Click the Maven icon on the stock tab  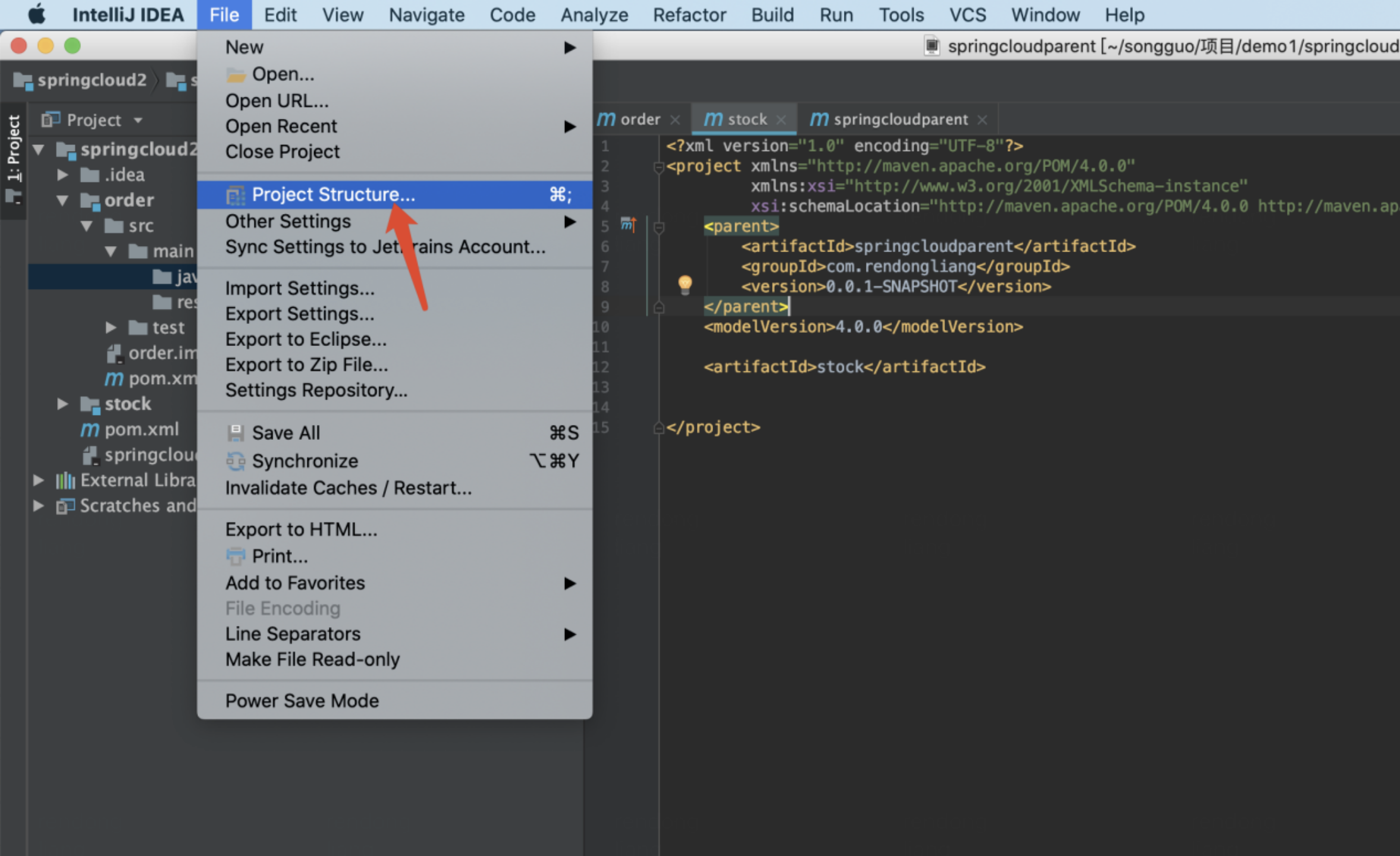click(x=713, y=119)
